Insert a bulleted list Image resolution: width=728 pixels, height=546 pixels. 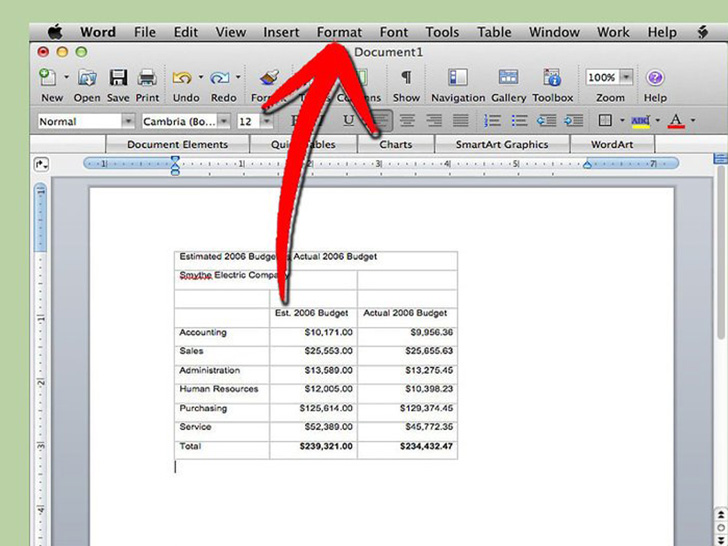519,121
